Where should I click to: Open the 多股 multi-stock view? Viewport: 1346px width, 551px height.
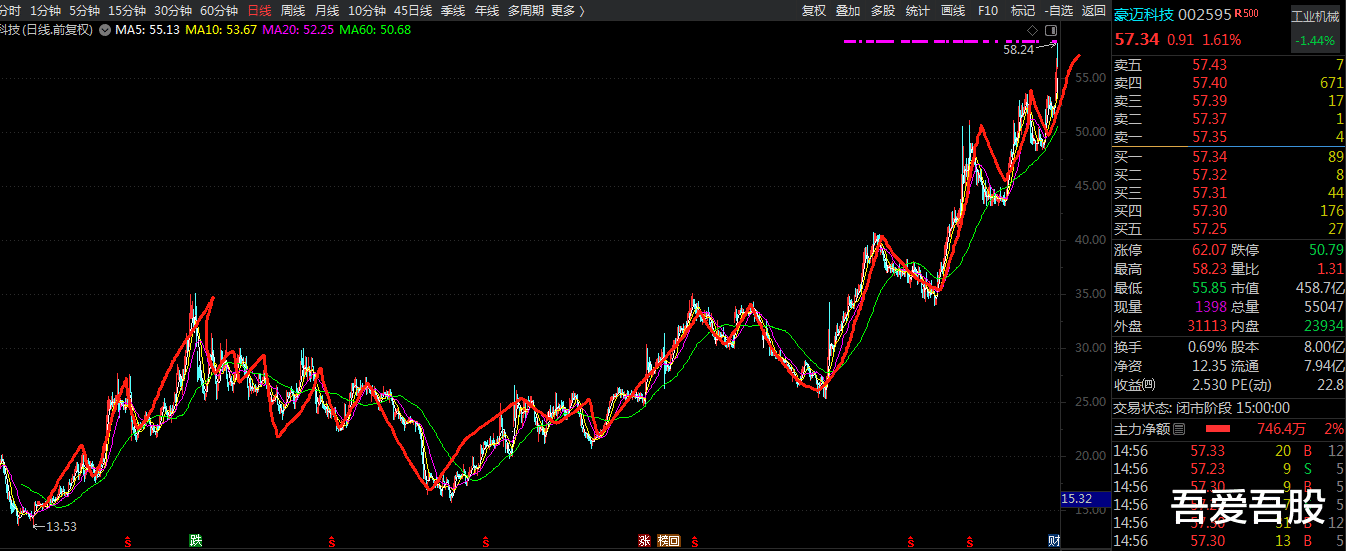click(x=883, y=10)
